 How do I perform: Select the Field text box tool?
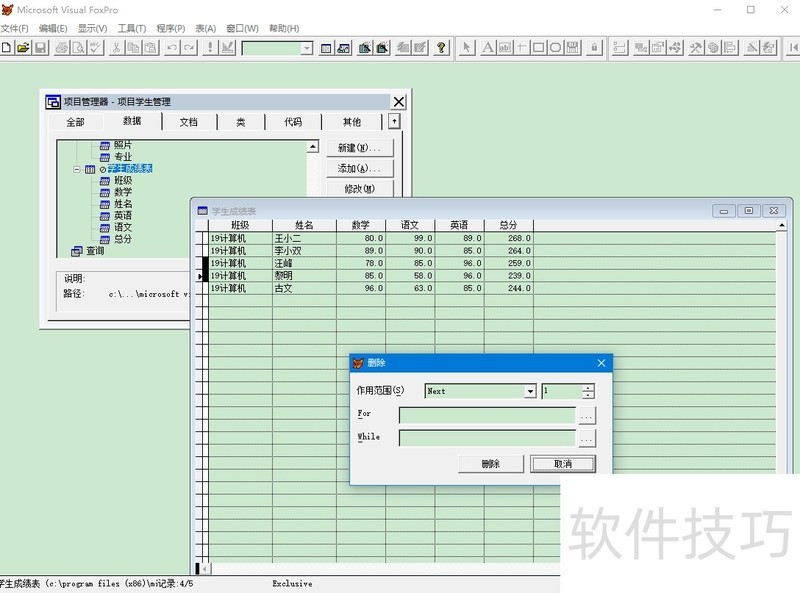coord(505,48)
